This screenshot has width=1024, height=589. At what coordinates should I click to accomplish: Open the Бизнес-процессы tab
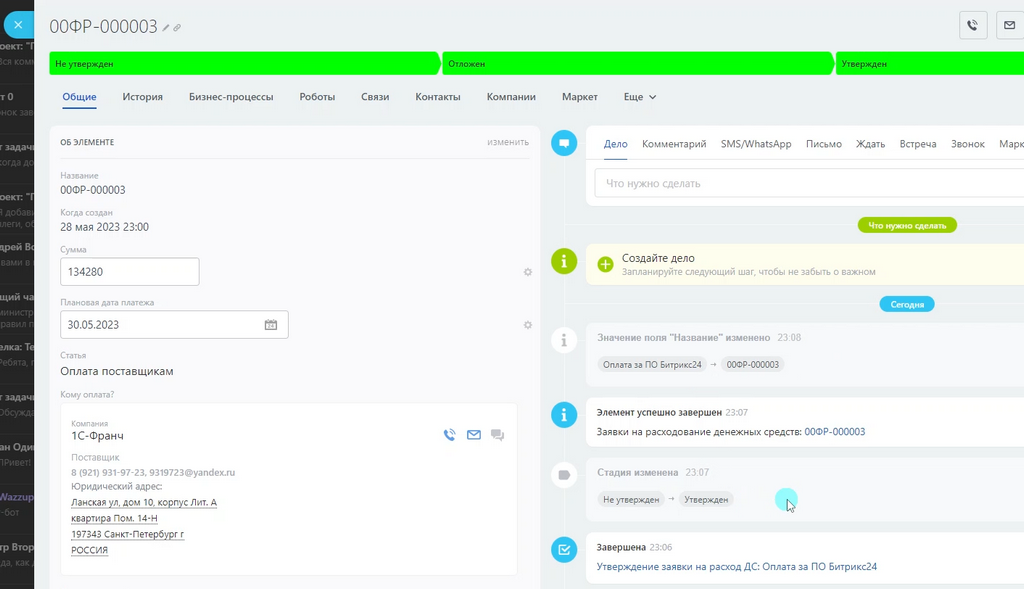[x=231, y=97]
